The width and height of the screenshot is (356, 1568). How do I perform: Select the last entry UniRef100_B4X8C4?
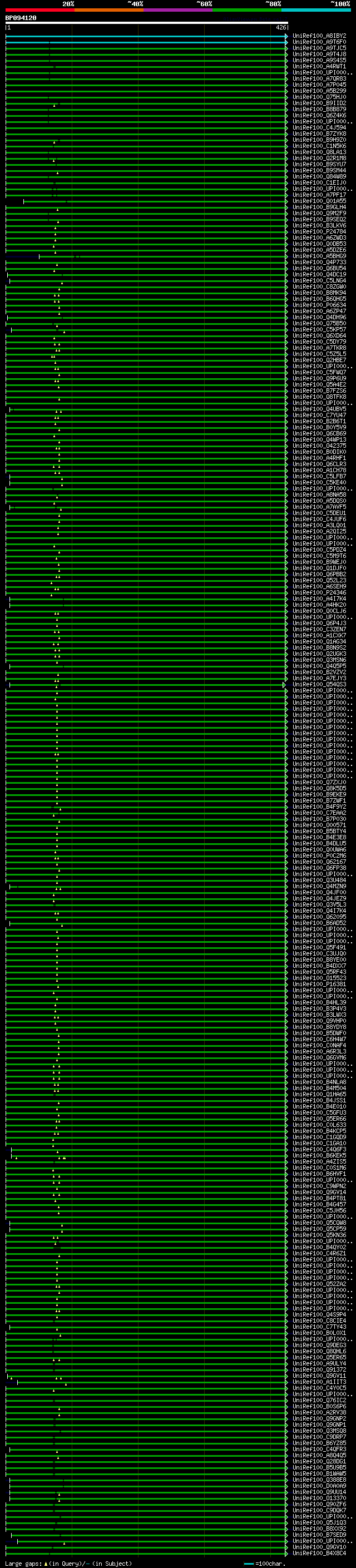pos(319,1553)
